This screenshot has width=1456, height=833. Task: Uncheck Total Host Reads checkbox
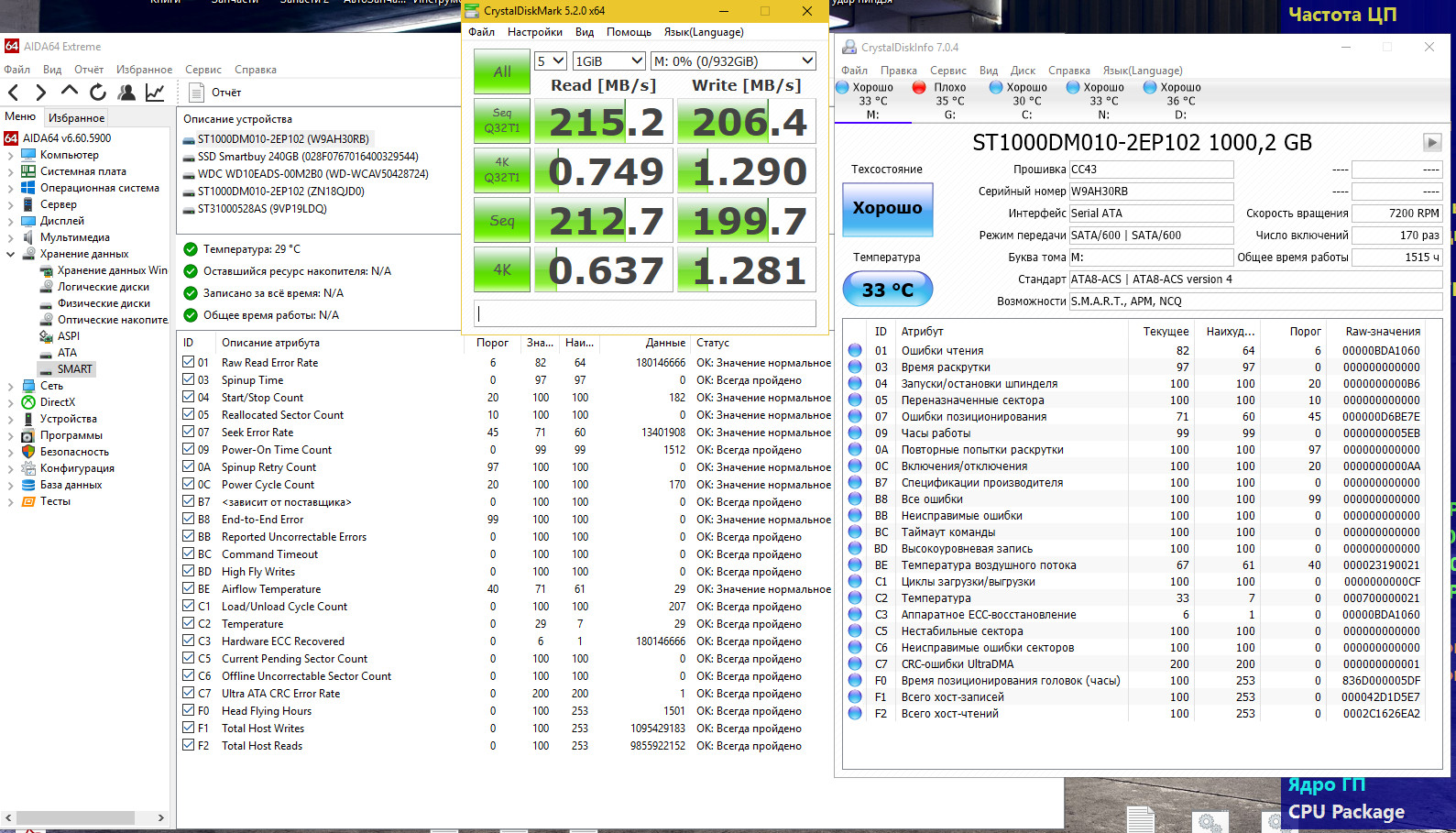click(x=188, y=745)
